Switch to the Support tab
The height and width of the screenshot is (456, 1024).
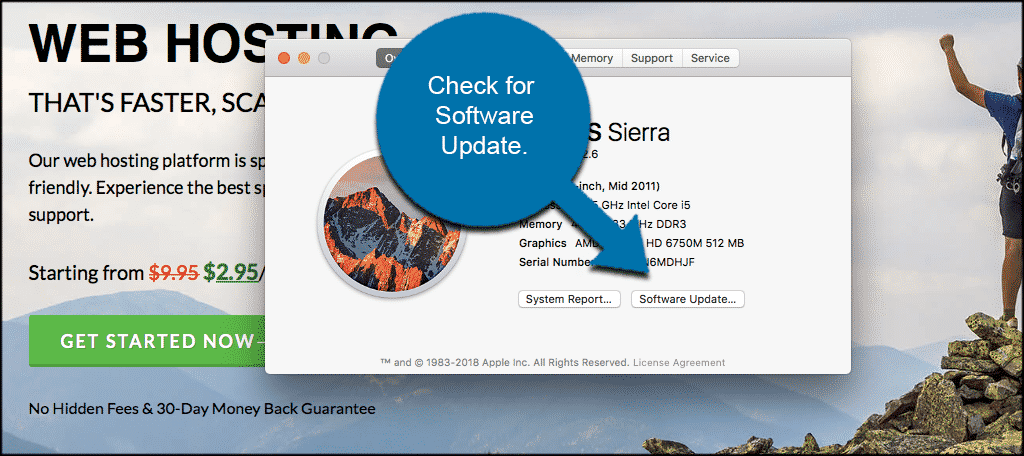click(x=652, y=58)
